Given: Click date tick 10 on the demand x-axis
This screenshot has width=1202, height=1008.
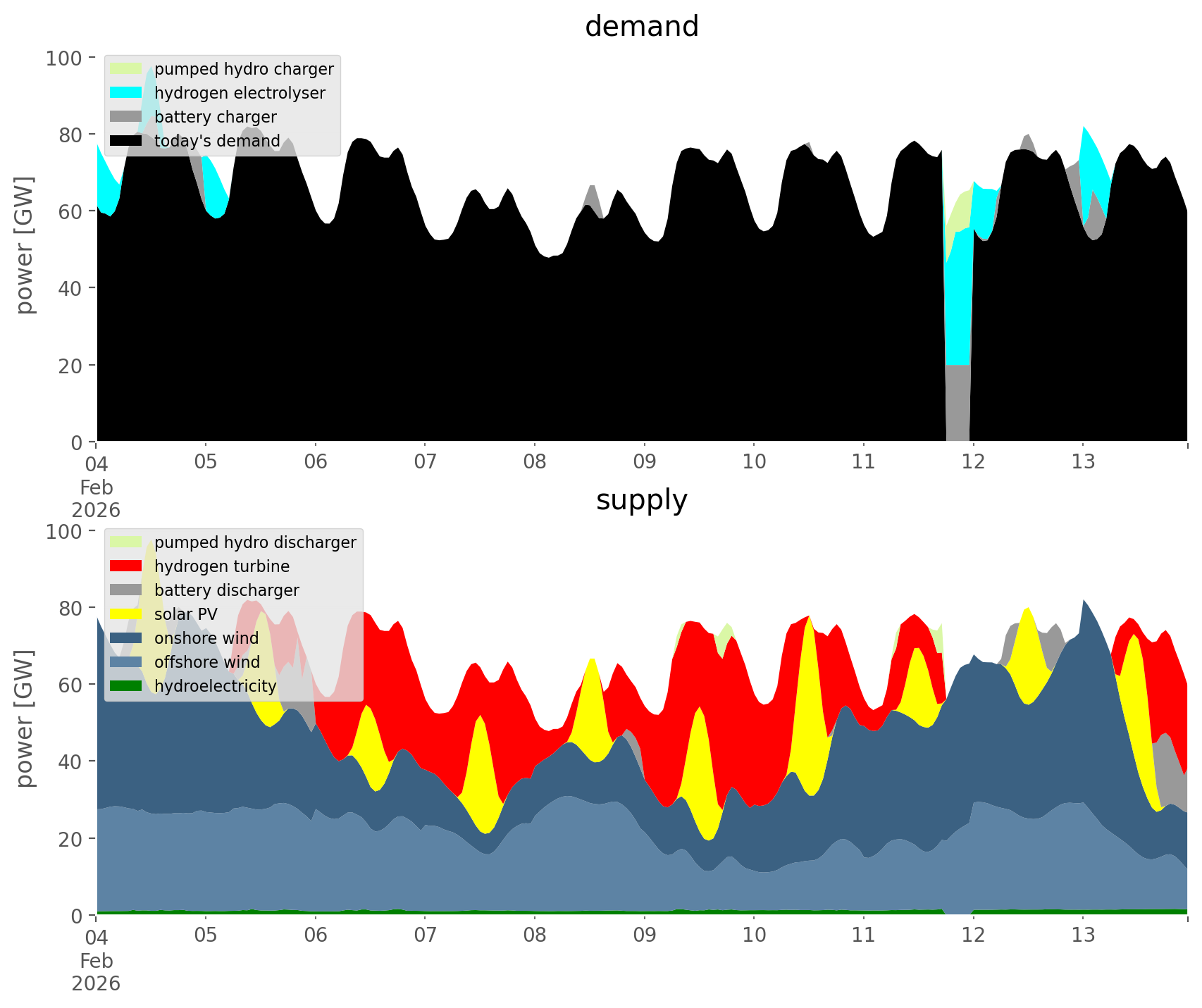Looking at the screenshot, I should [x=754, y=462].
